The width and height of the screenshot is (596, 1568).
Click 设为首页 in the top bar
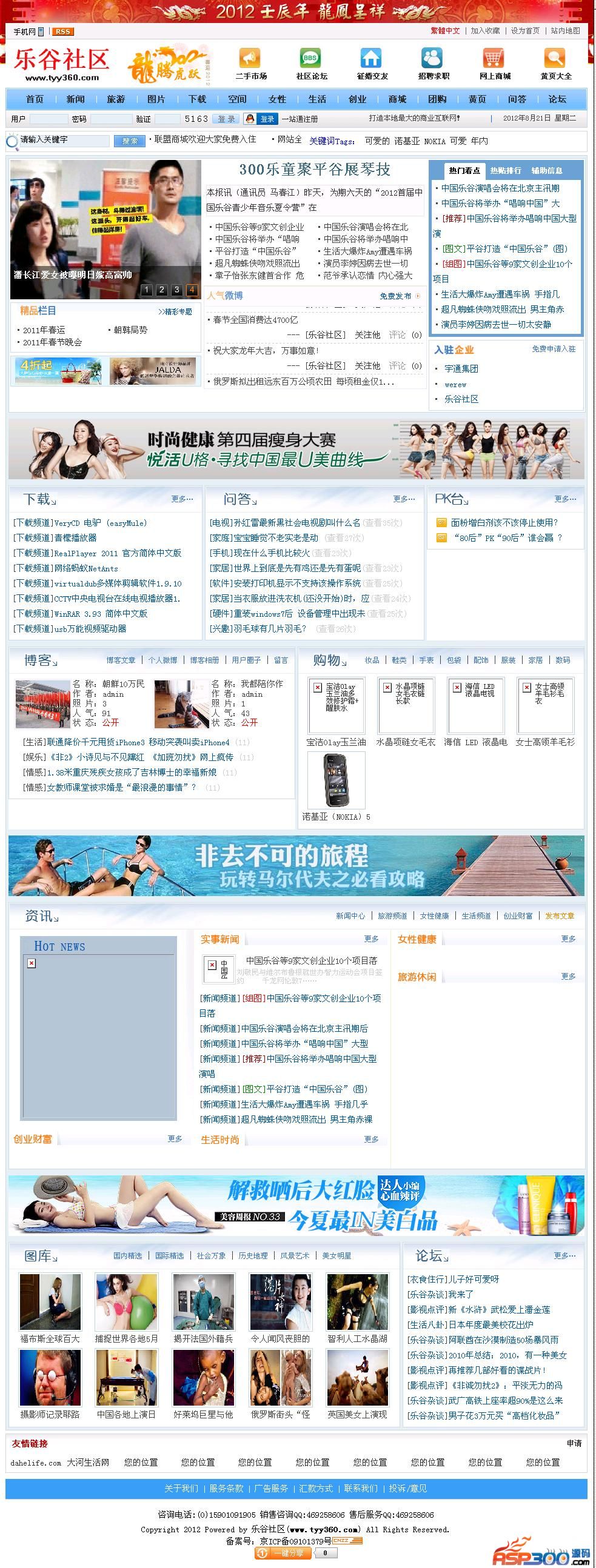point(525,31)
